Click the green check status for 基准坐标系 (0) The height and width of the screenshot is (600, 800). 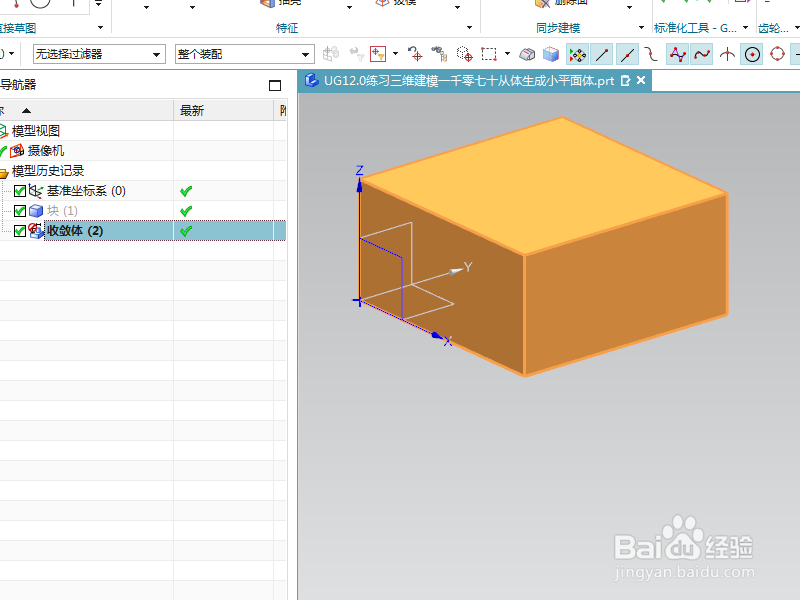(x=186, y=191)
